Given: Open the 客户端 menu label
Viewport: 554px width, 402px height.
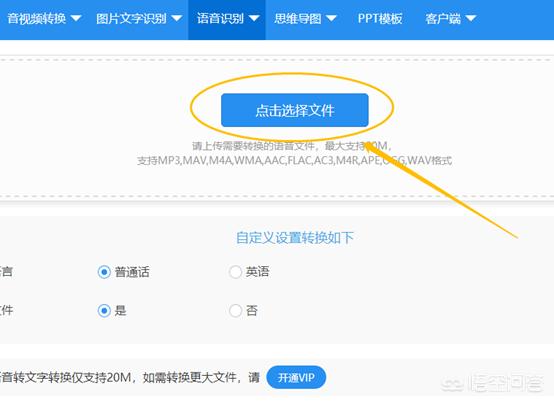Looking at the screenshot, I should click(x=443, y=18).
